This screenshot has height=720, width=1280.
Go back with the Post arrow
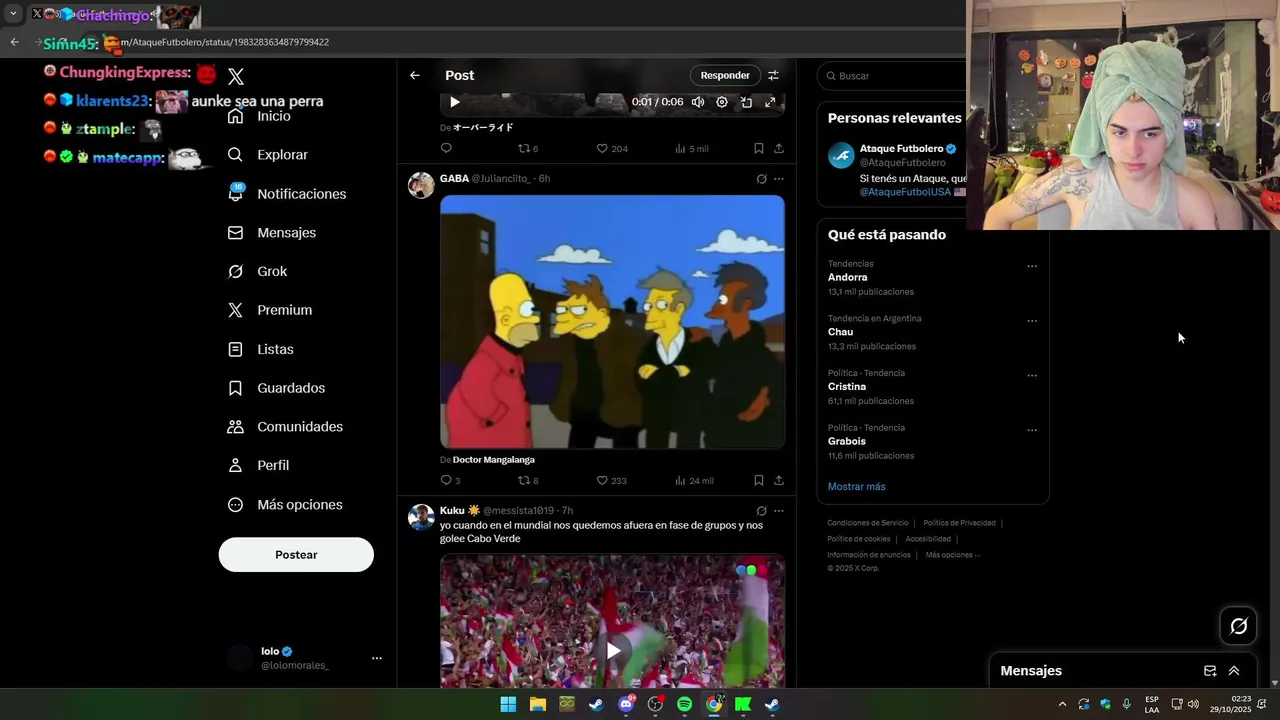[415, 75]
